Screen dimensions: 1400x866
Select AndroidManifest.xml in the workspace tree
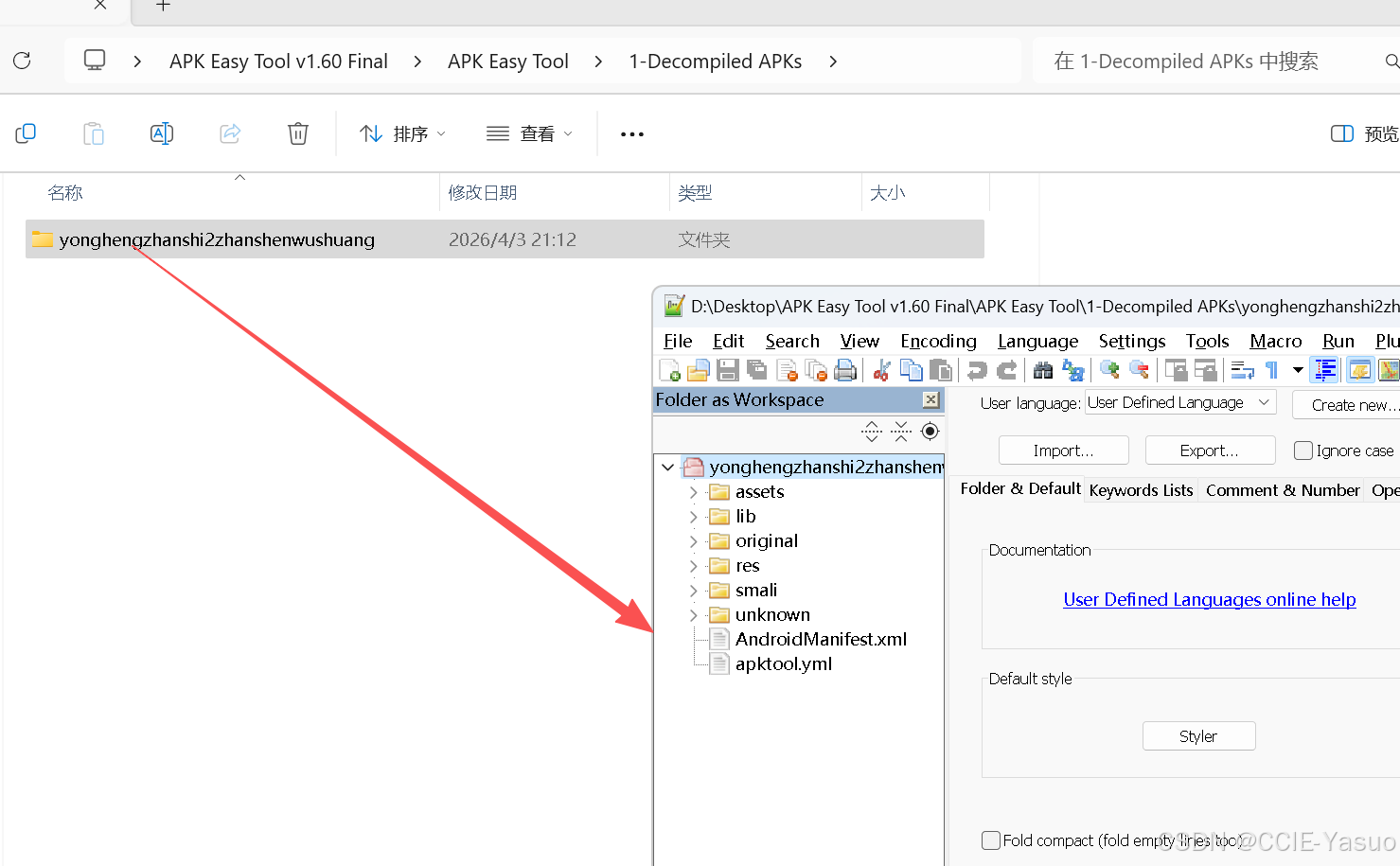[x=821, y=640]
